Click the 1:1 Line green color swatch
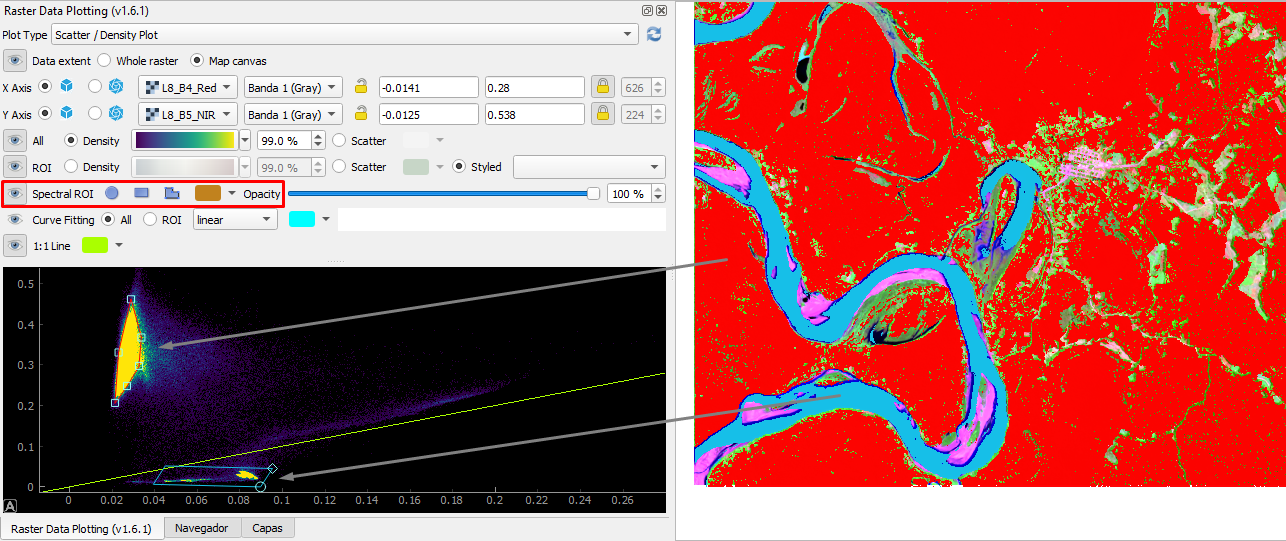The width and height of the screenshot is (1286, 541). point(95,245)
